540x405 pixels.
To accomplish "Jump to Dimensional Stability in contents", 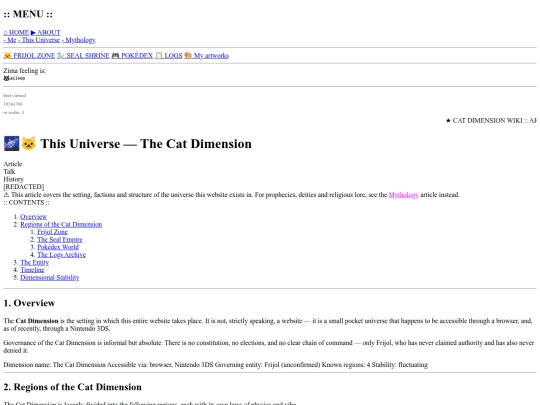I will 50,277.
